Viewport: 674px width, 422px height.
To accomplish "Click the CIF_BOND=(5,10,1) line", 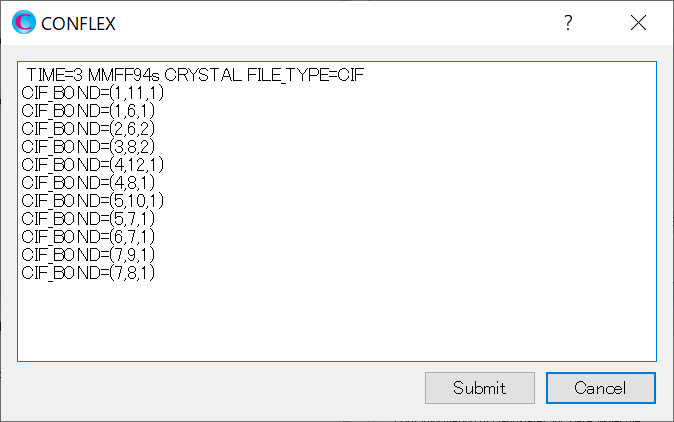I will 92,201.
